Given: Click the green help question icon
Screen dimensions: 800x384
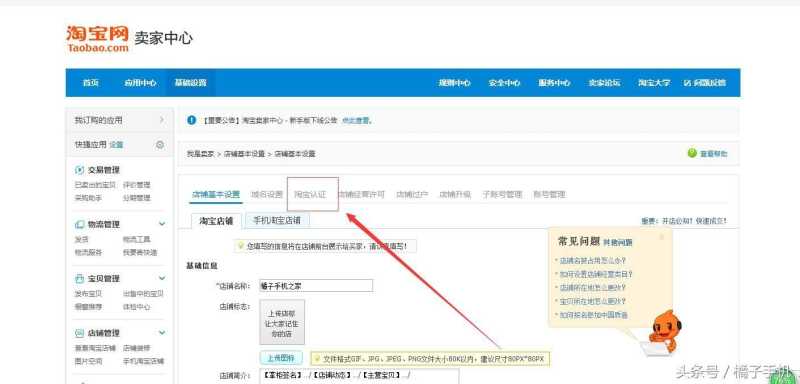Looking at the screenshot, I should point(692,153).
